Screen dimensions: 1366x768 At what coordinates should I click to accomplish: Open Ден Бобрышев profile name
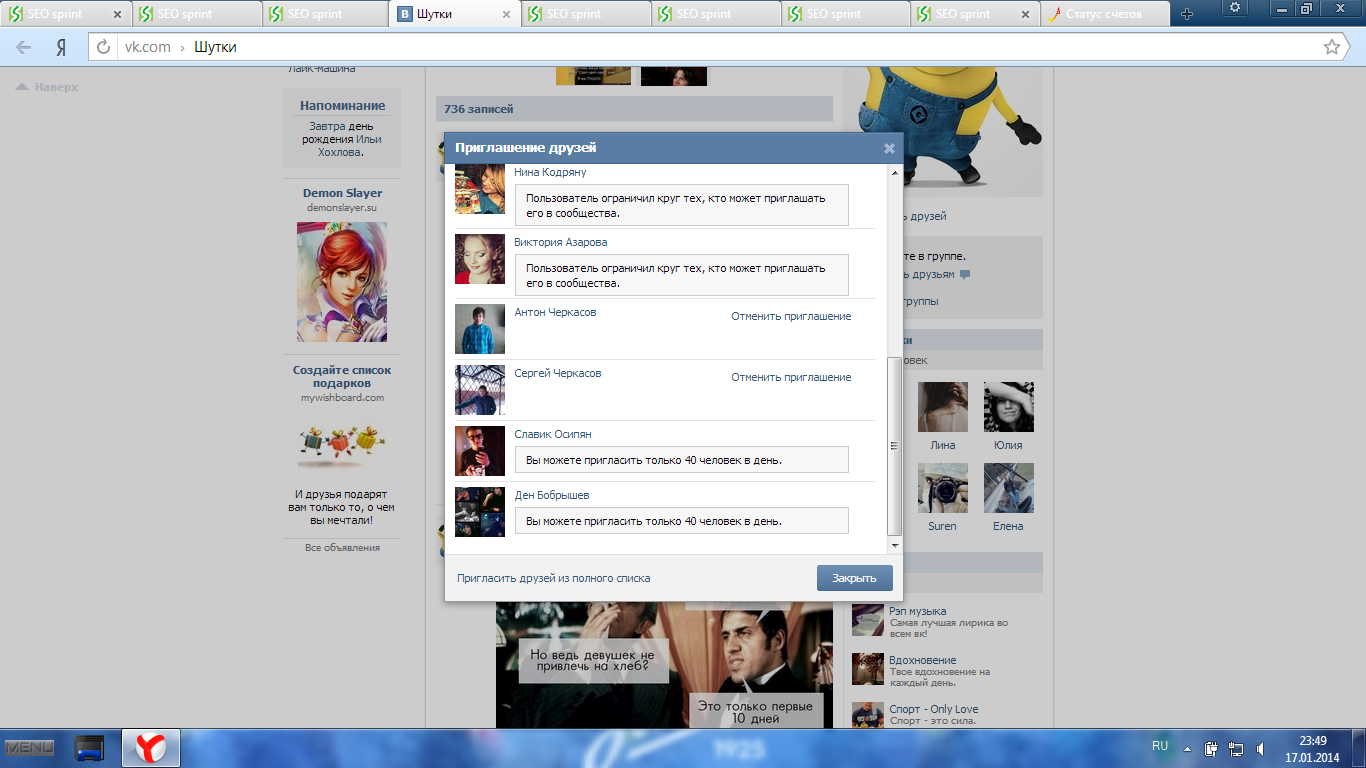[x=552, y=495]
